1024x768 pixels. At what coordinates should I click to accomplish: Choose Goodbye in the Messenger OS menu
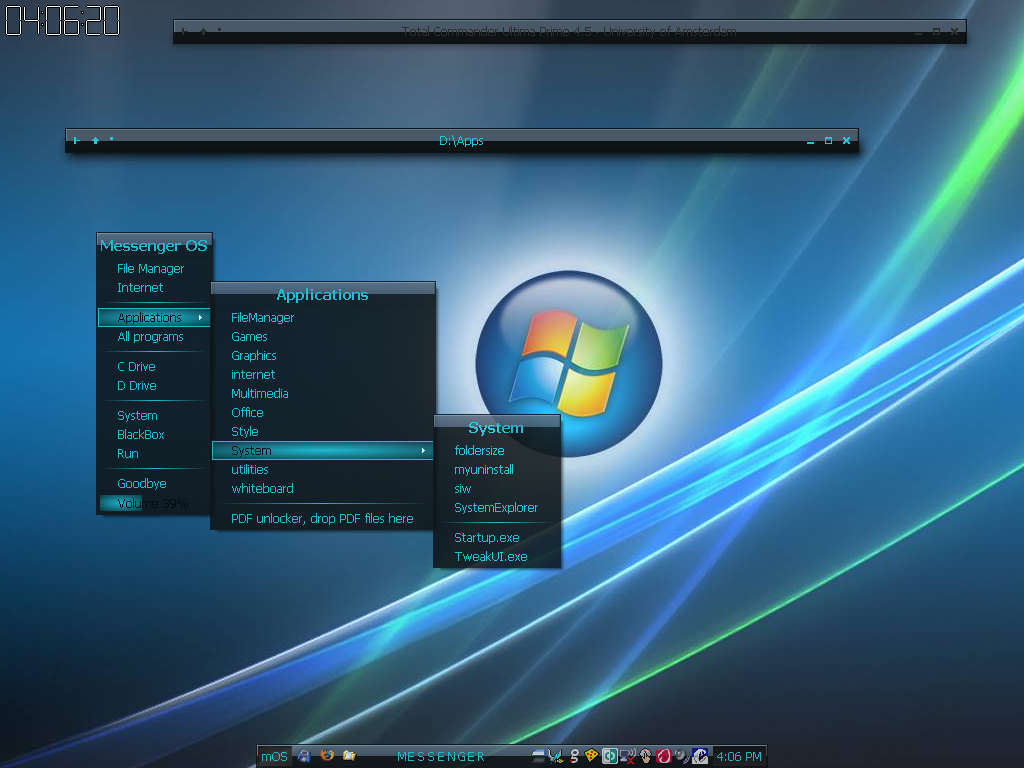tap(142, 483)
